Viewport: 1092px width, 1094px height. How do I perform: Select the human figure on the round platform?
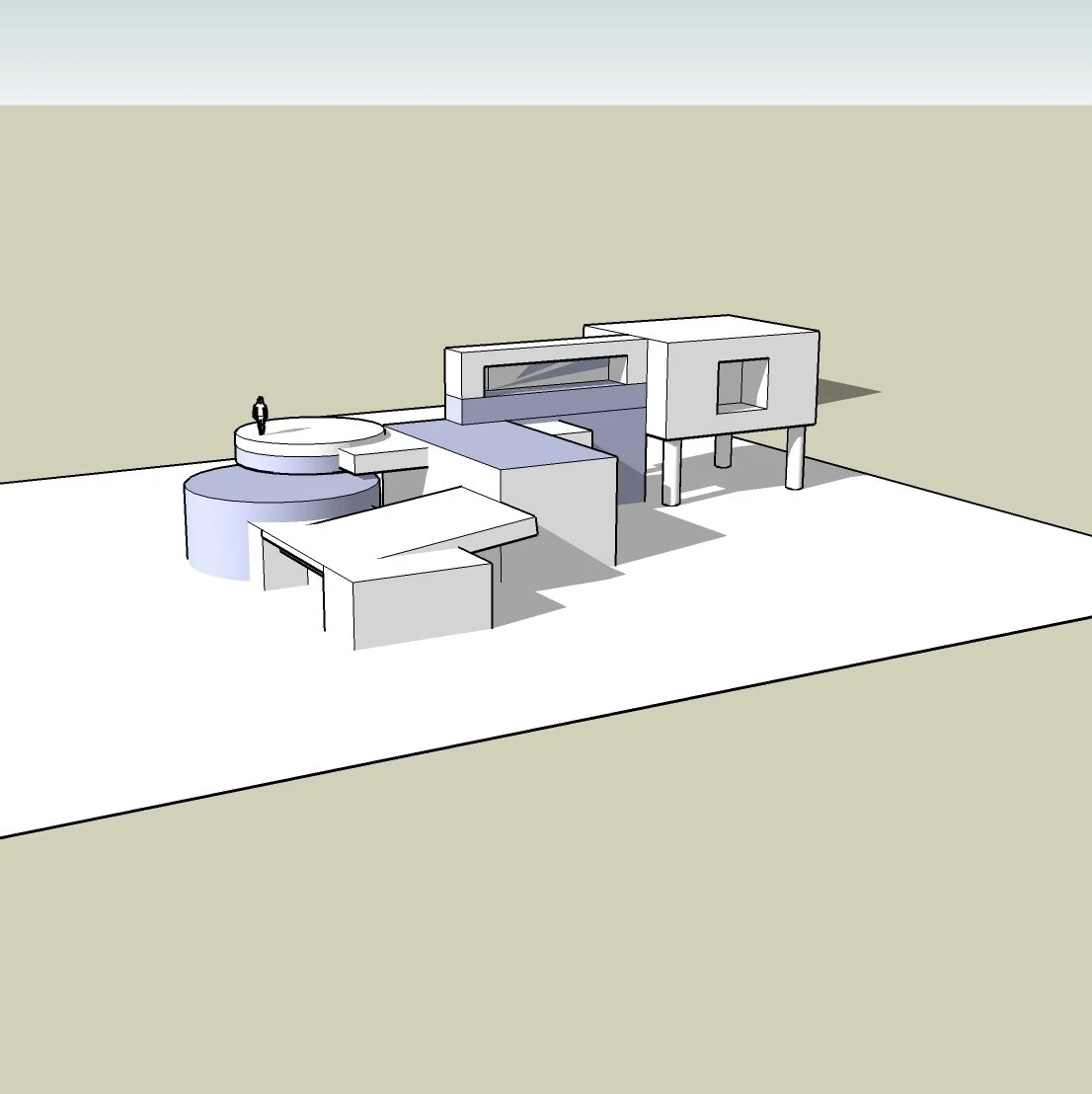pos(261,415)
